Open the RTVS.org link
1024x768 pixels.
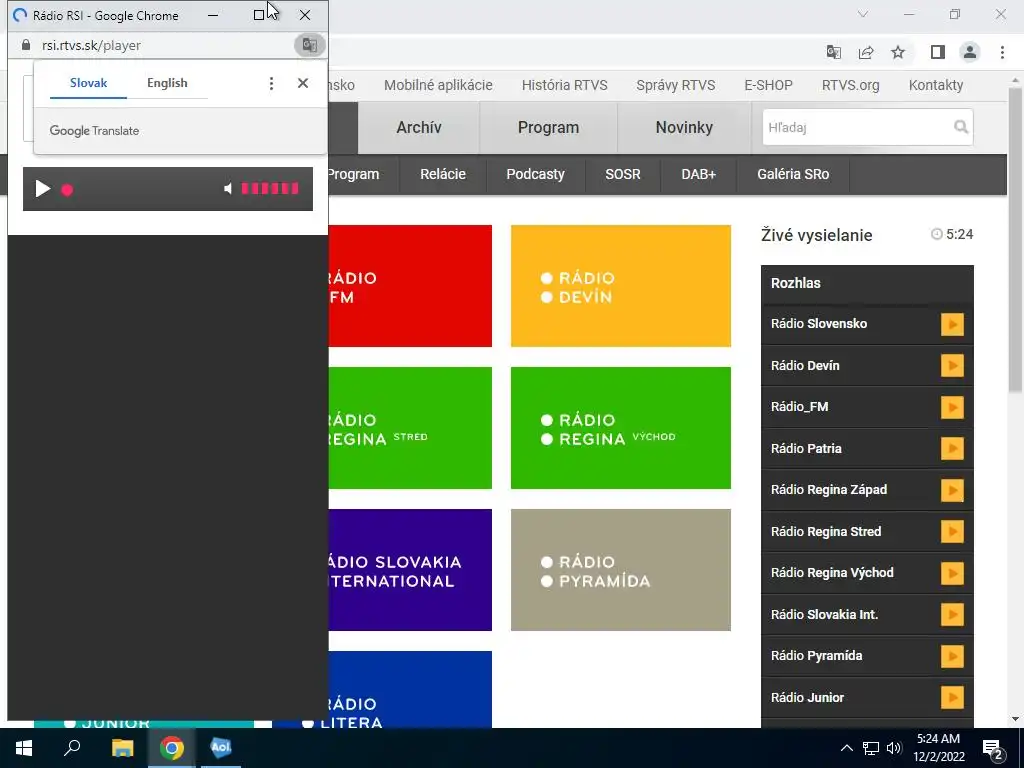pos(850,86)
